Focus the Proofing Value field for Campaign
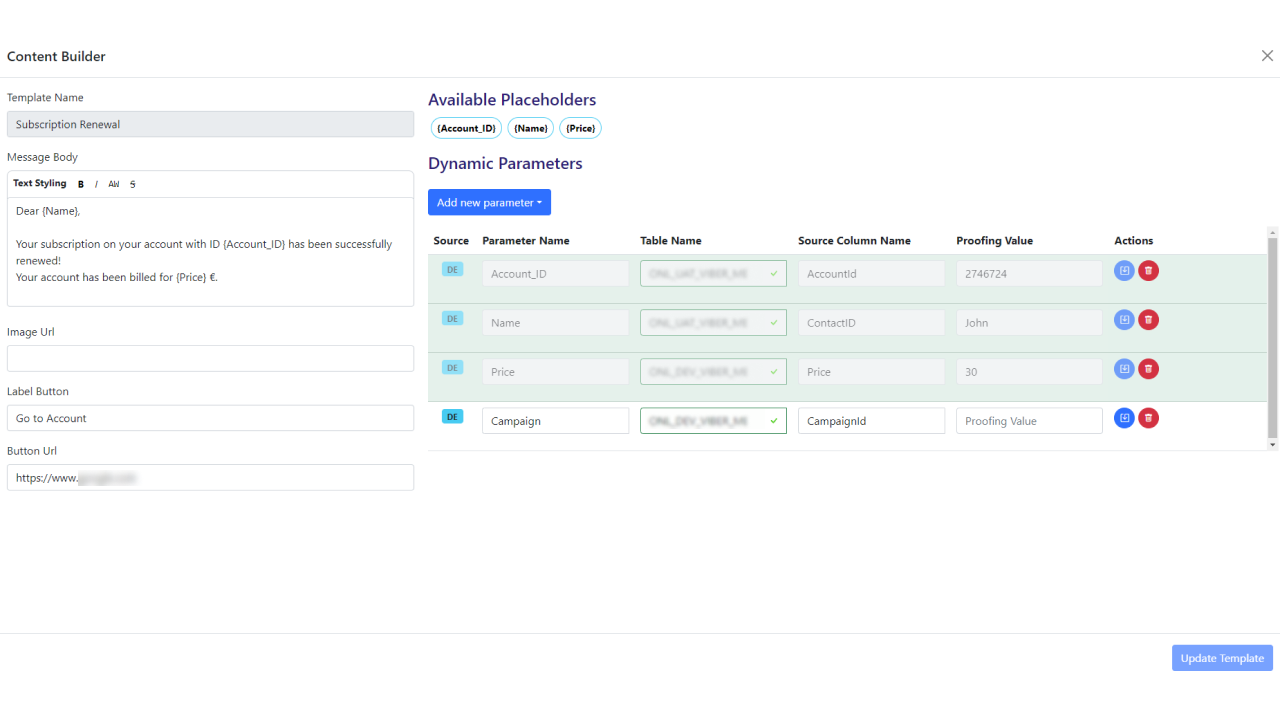 [1029, 421]
